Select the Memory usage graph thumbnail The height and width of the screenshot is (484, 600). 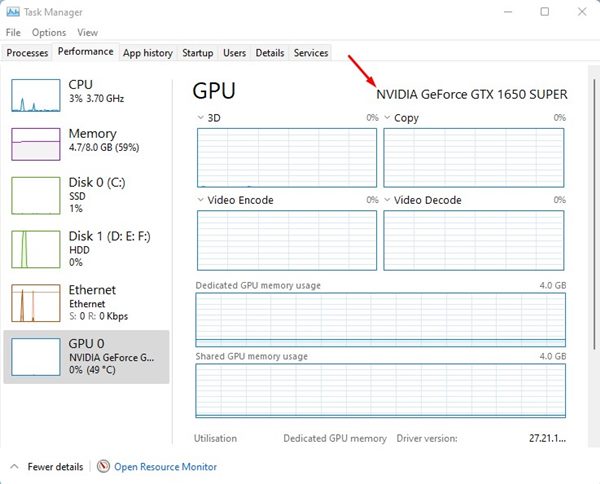(36, 143)
